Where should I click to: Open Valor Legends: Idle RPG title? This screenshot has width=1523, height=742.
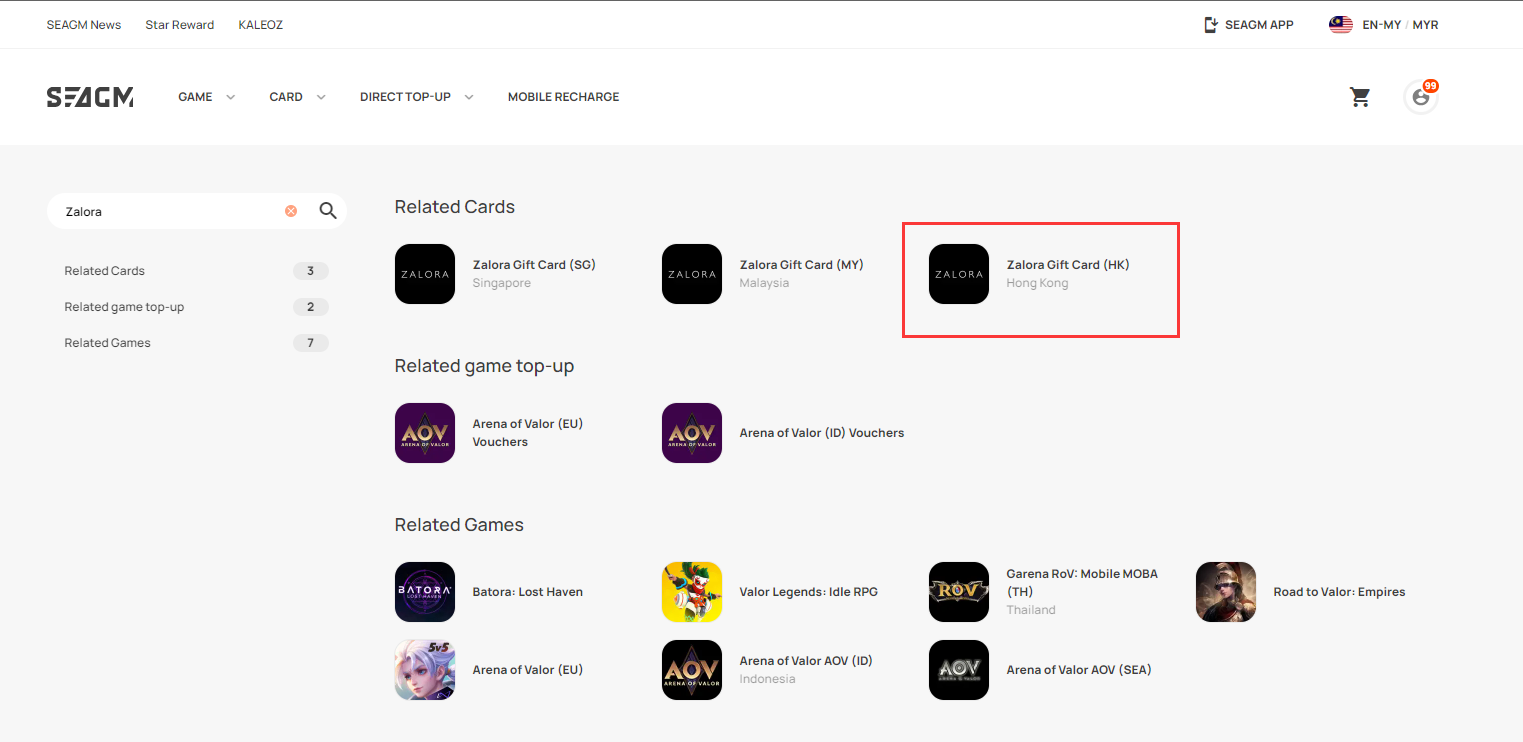click(x=809, y=592)
